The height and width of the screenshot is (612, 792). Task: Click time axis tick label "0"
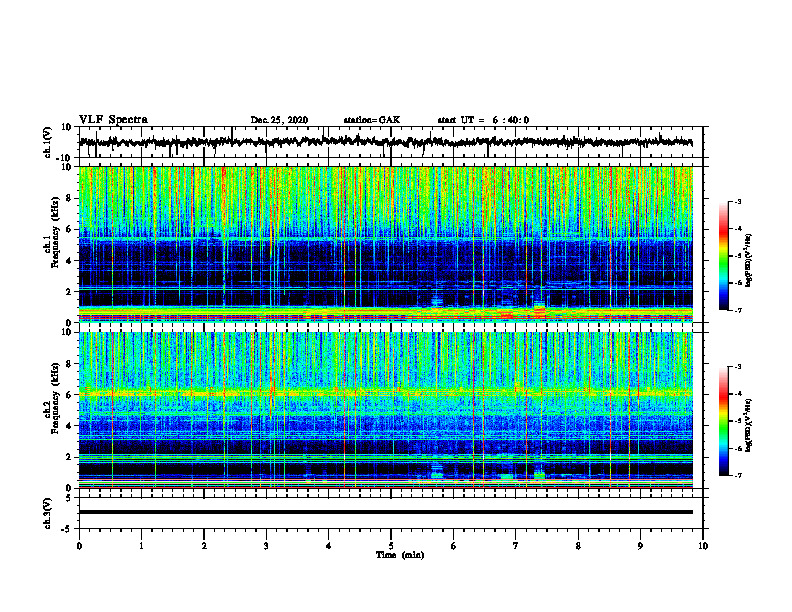pos(79,546)
